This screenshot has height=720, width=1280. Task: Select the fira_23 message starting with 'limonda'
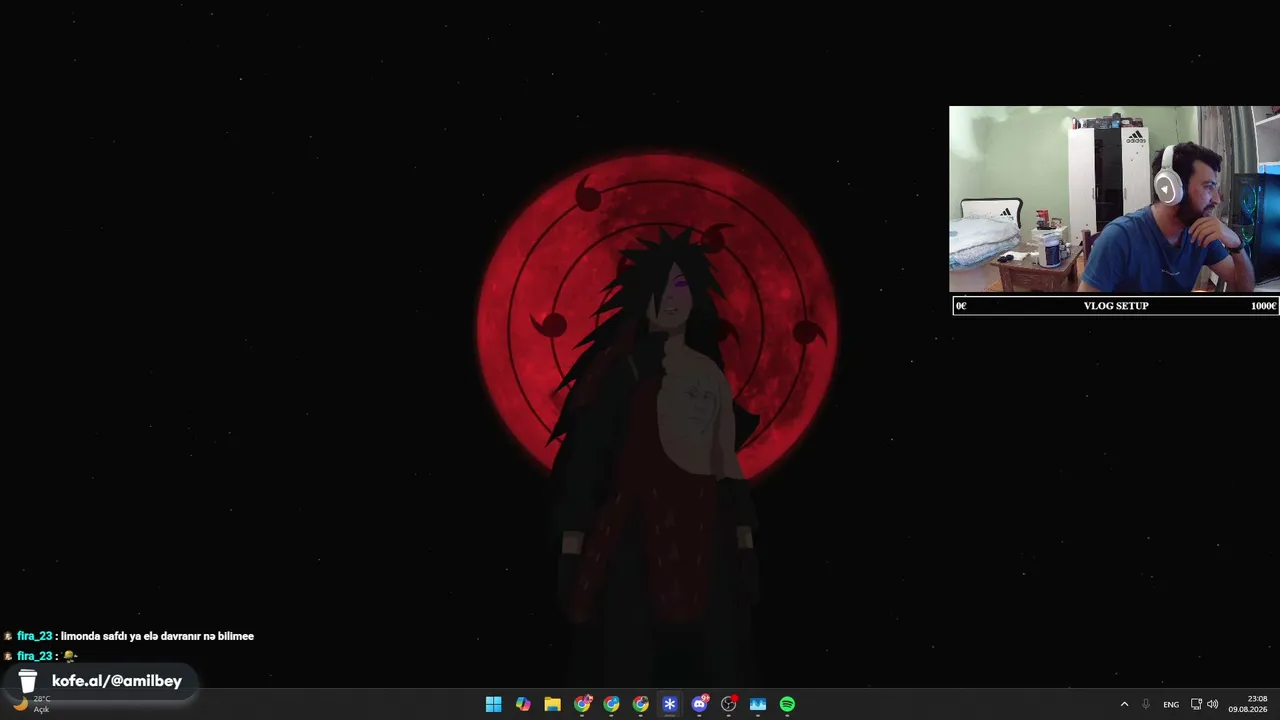[129, 636]
